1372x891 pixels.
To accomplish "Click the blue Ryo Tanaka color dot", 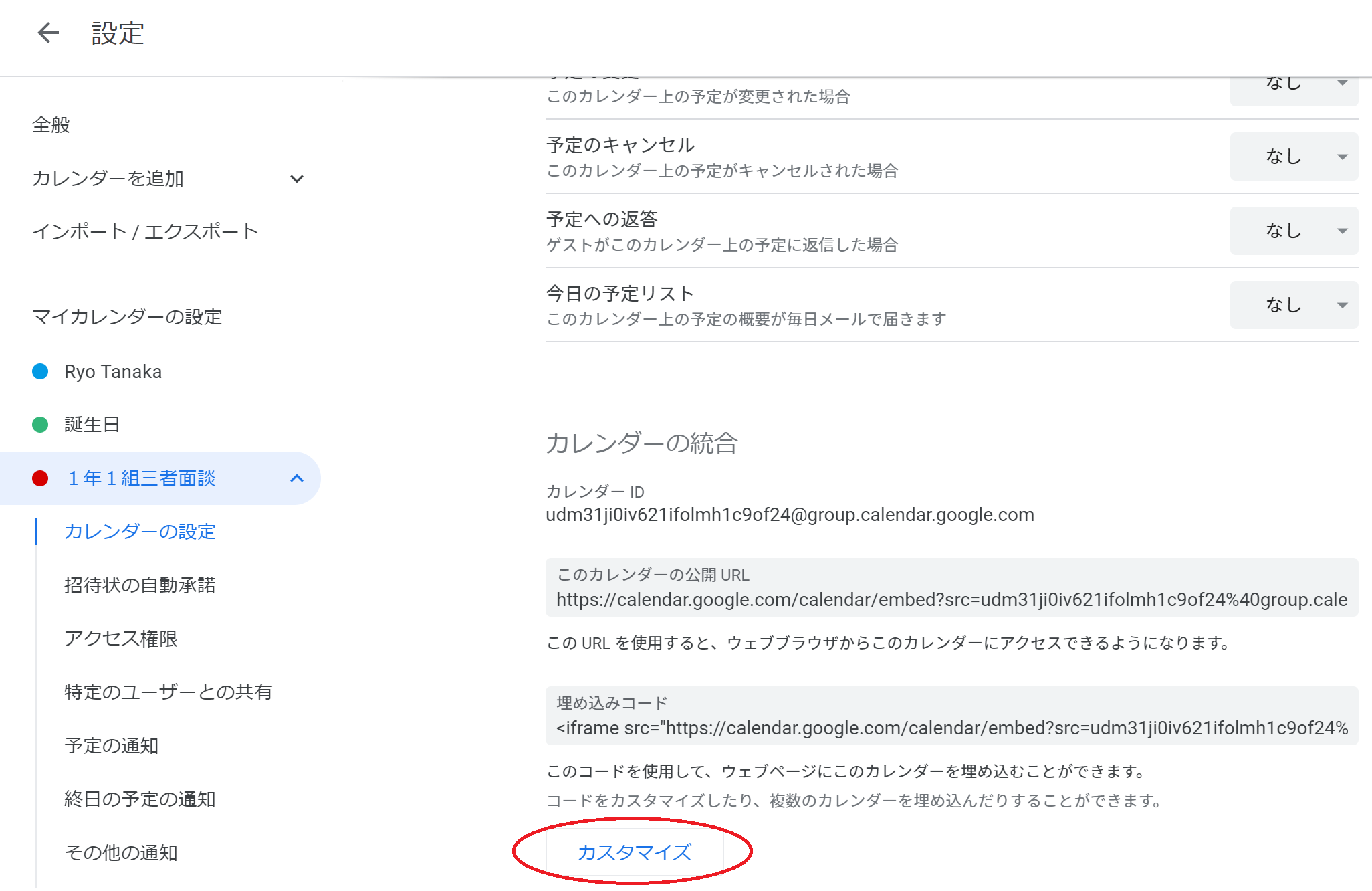I will tap(40, 371).
